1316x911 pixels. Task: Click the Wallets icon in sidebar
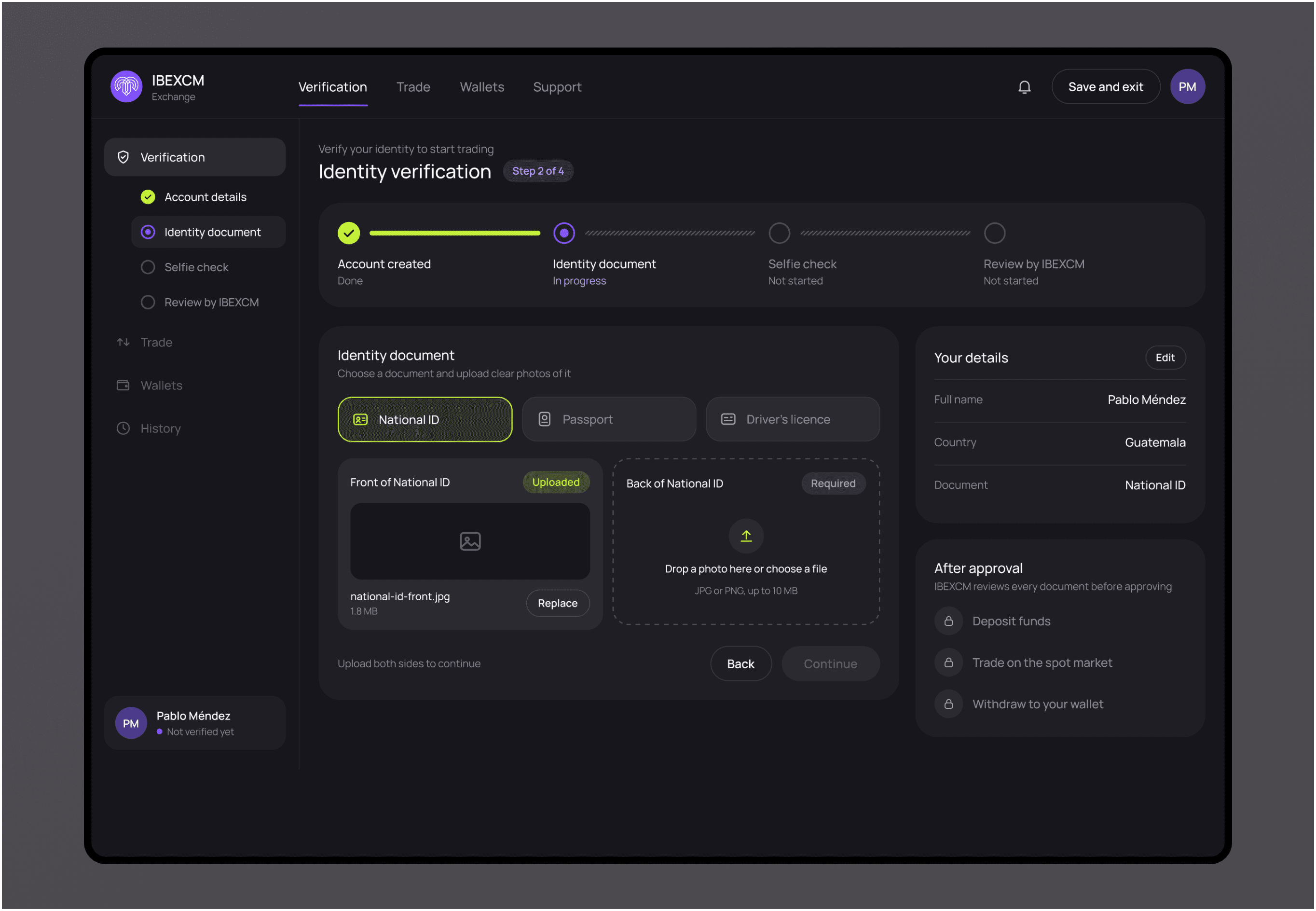(123, 385)
